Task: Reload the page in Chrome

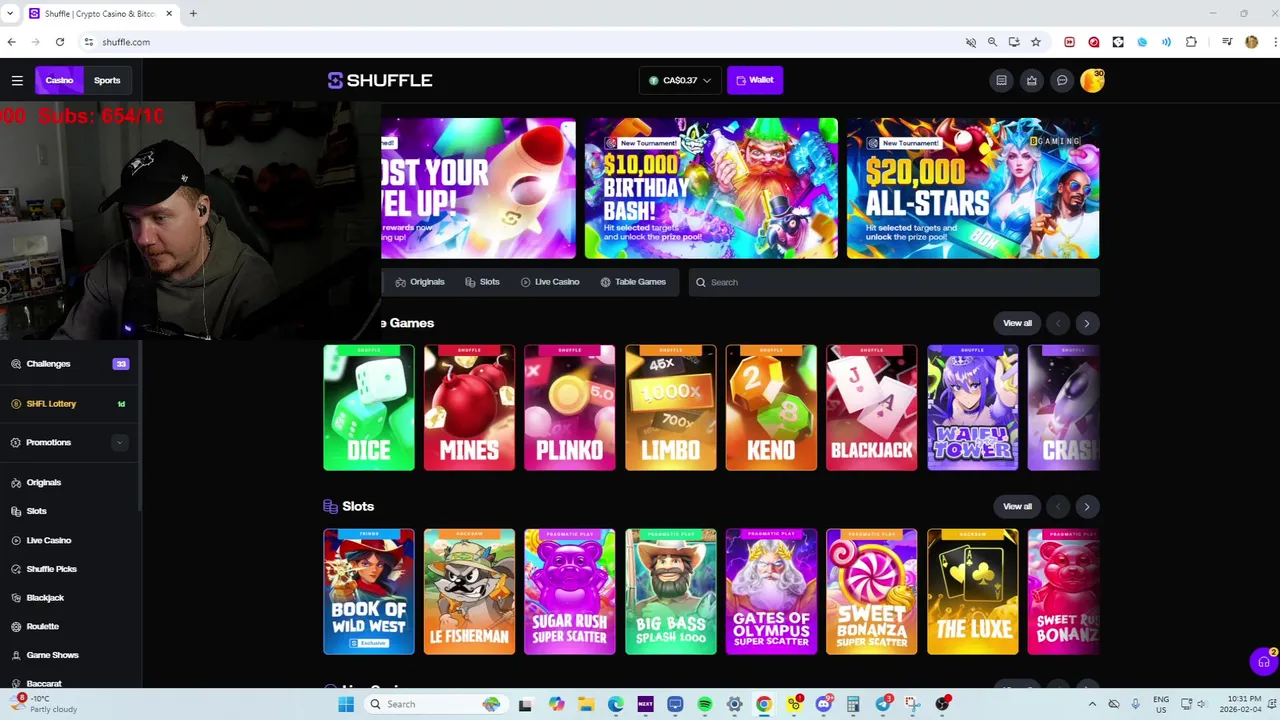Action: click(x=60, y=42)
